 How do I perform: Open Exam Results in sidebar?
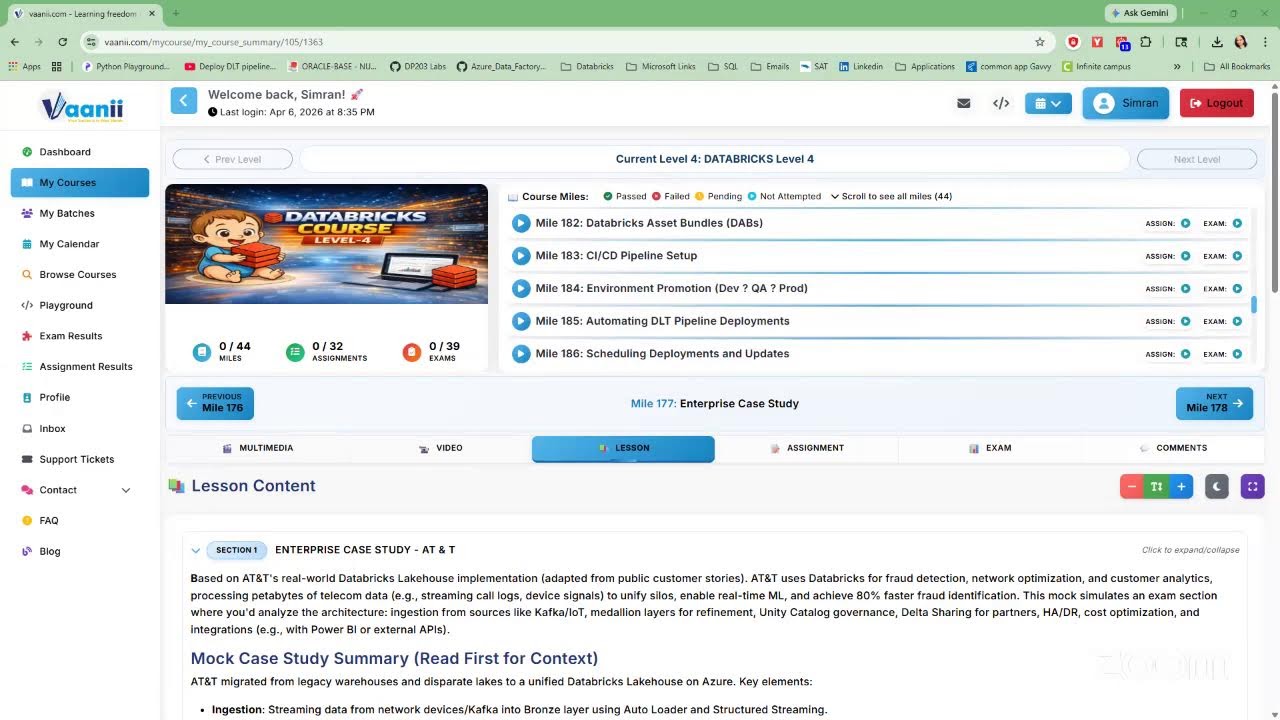tap(71, 336)
